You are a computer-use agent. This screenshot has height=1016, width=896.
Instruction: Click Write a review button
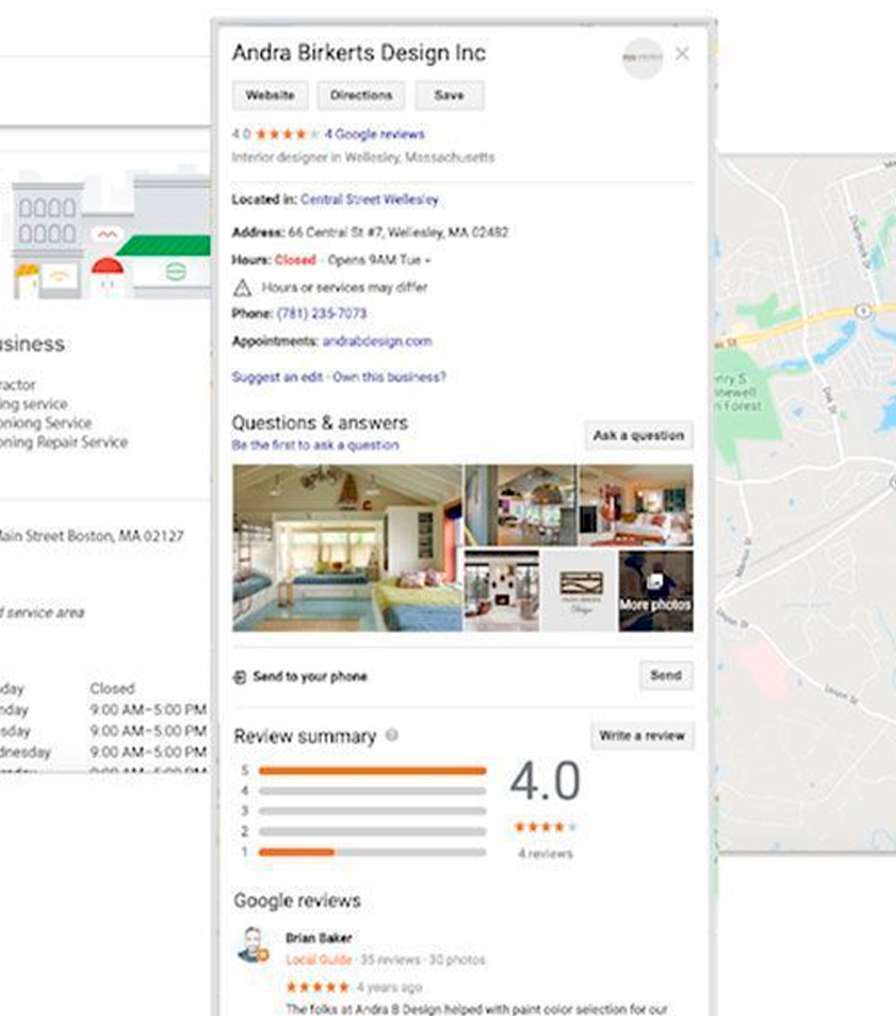(x=641, y=736)
